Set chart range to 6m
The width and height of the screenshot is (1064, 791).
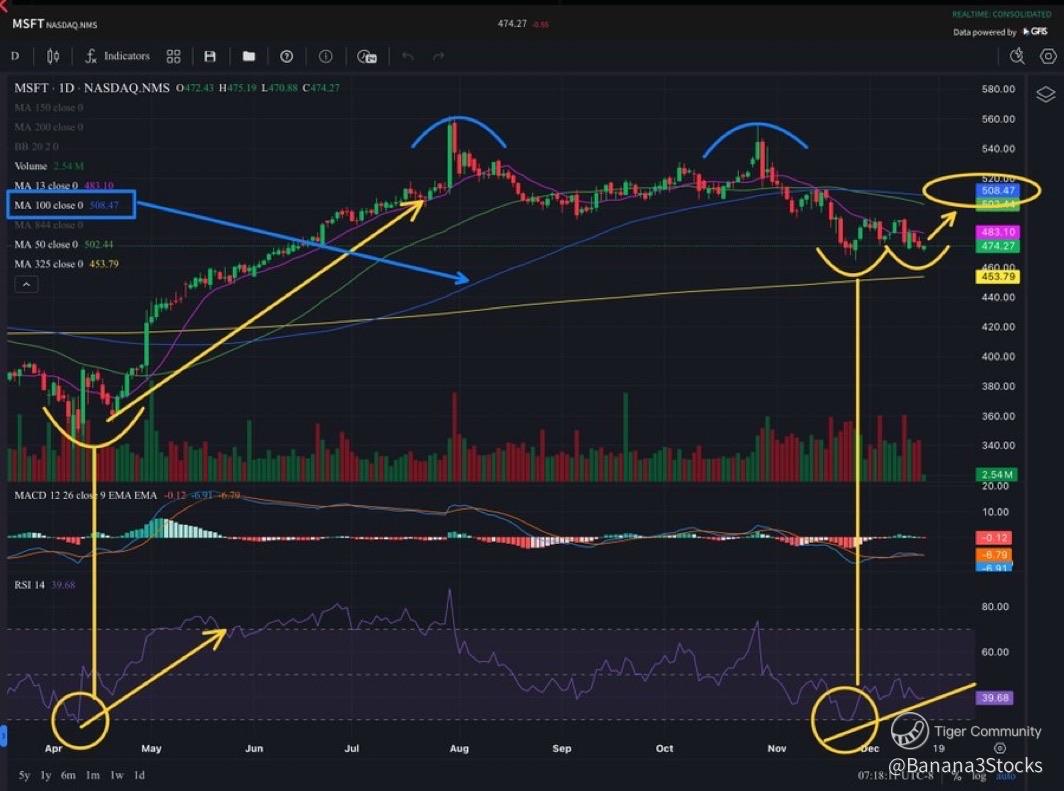(68, 775)
